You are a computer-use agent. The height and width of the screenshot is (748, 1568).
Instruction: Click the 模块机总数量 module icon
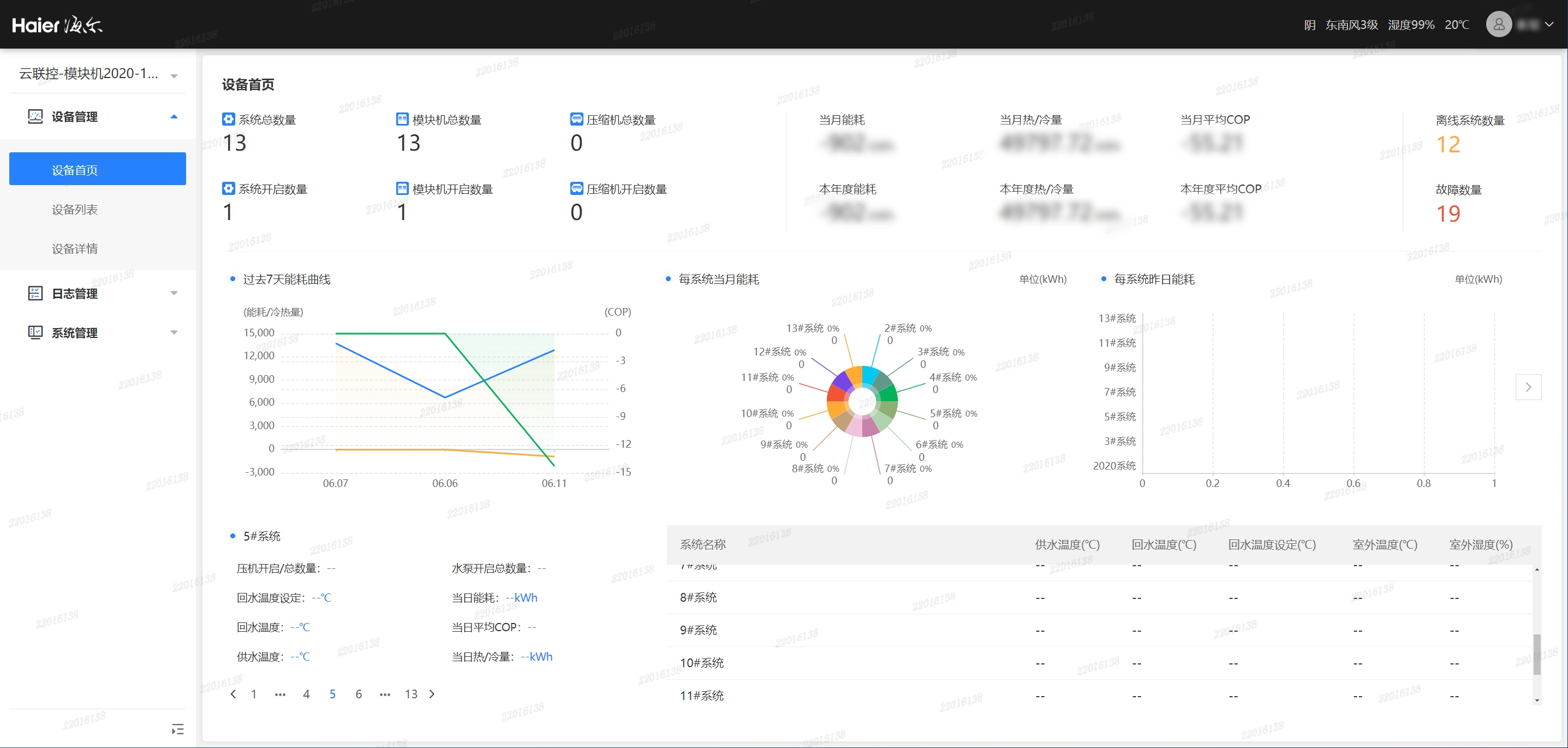click(402, 120)
